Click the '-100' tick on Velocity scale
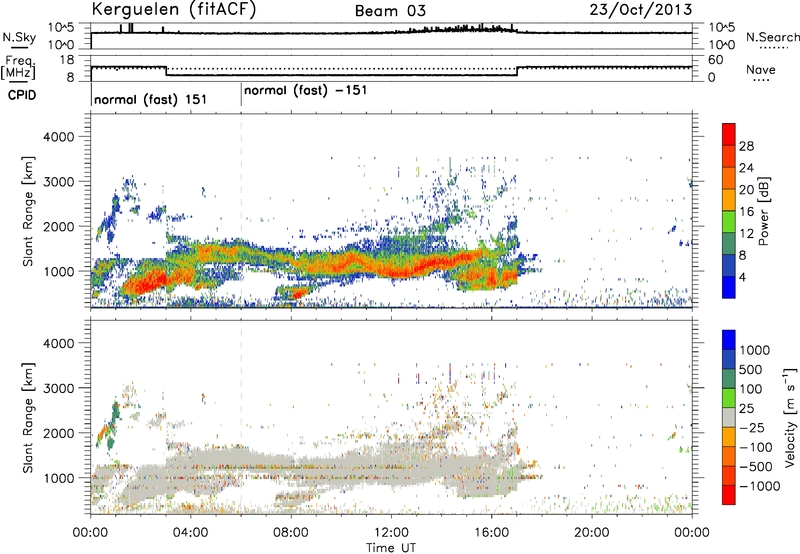Image resolution: width=800 pixels, height=554 pixels. (756, 447)
